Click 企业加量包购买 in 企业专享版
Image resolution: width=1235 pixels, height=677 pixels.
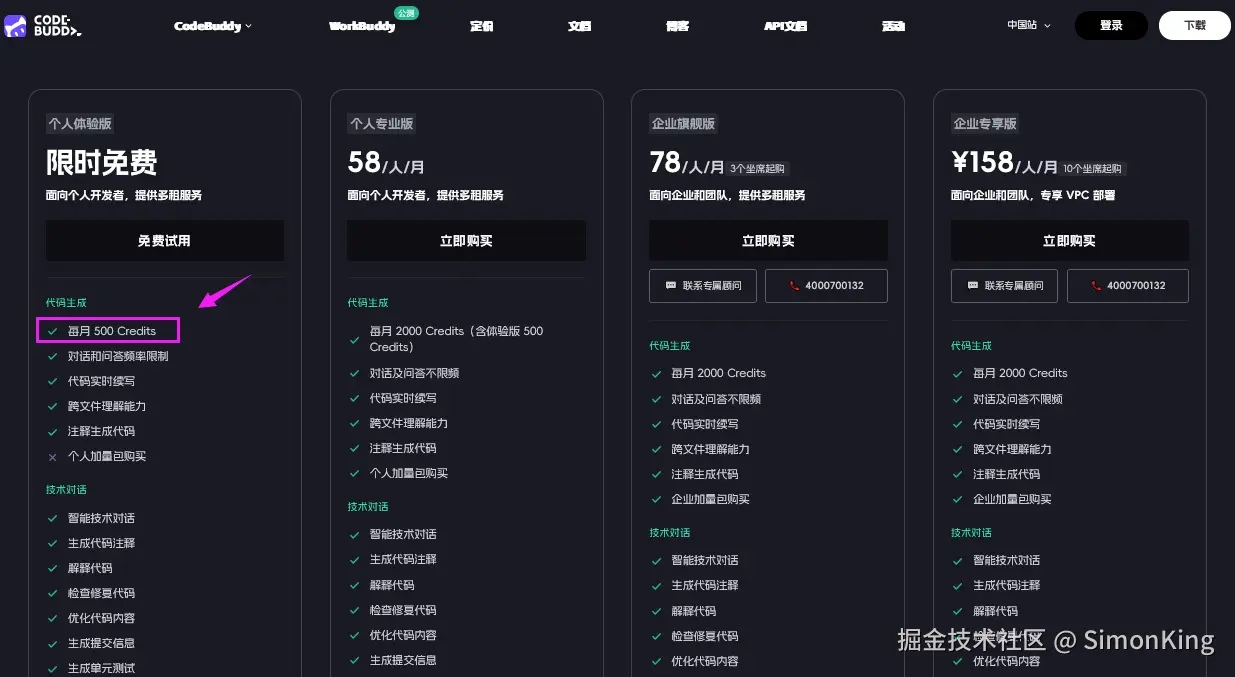[x=1012, y=499]
